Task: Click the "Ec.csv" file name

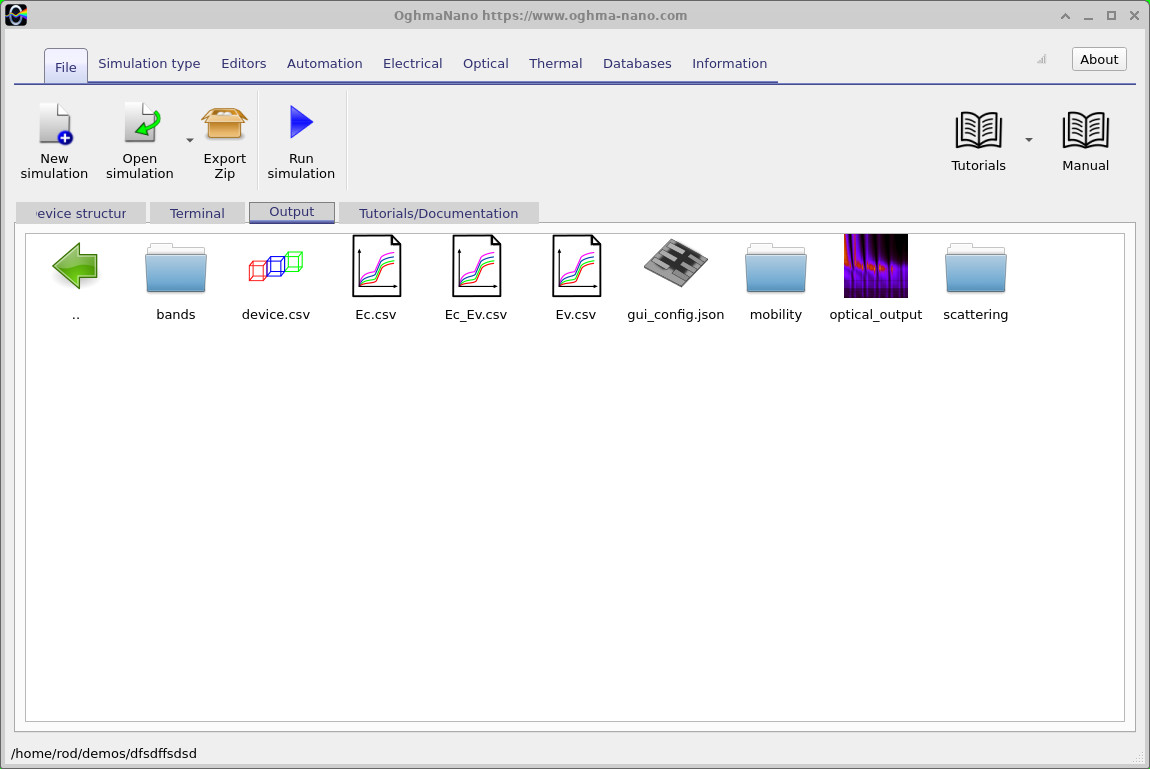Action: click(x=376, y=314)
